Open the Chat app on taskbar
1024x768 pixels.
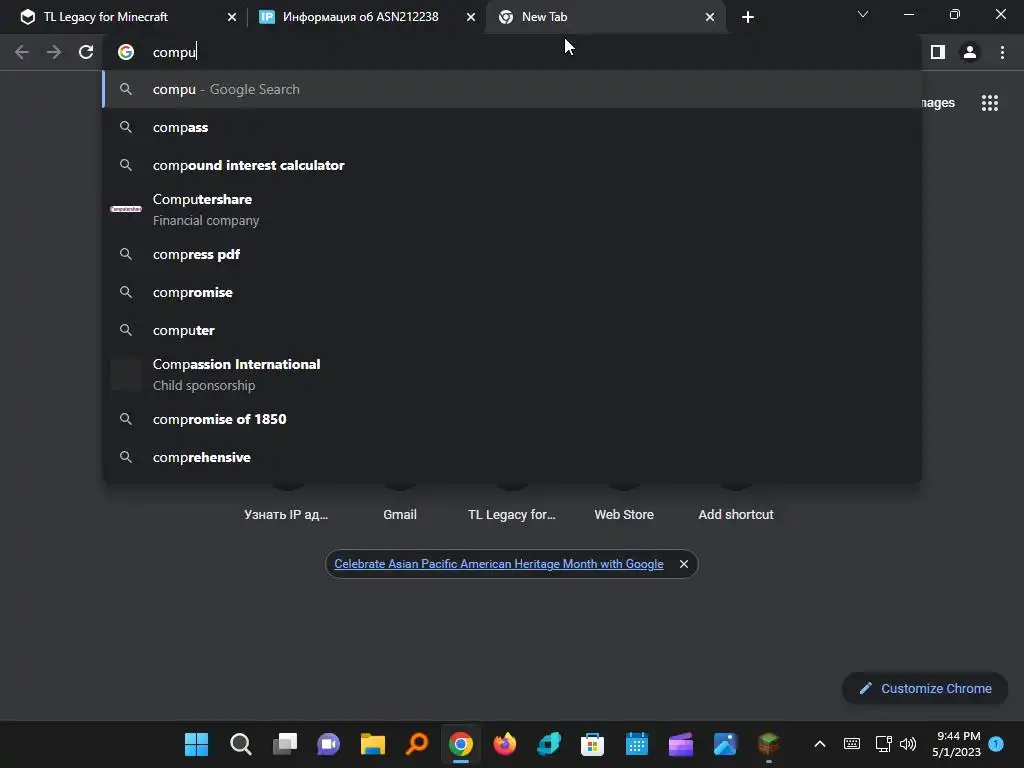point(328,744)
